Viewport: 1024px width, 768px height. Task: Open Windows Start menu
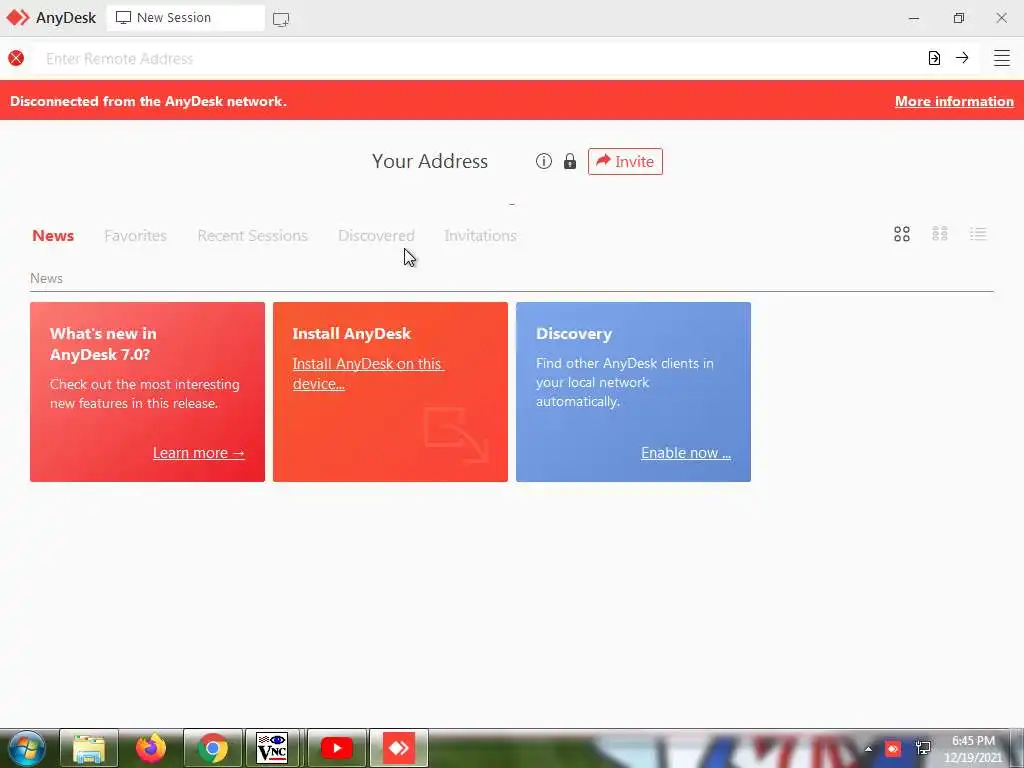tap(26, 748)
